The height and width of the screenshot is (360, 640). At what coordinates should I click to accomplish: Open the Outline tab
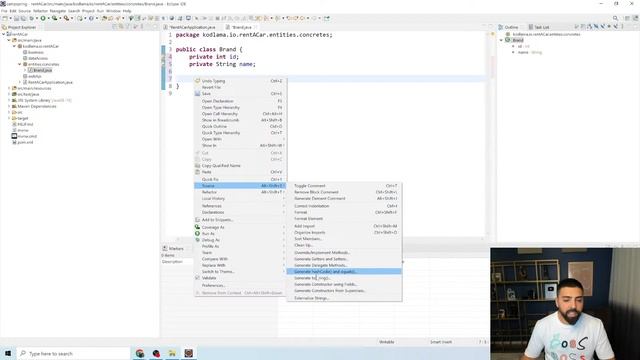(508, 27)
